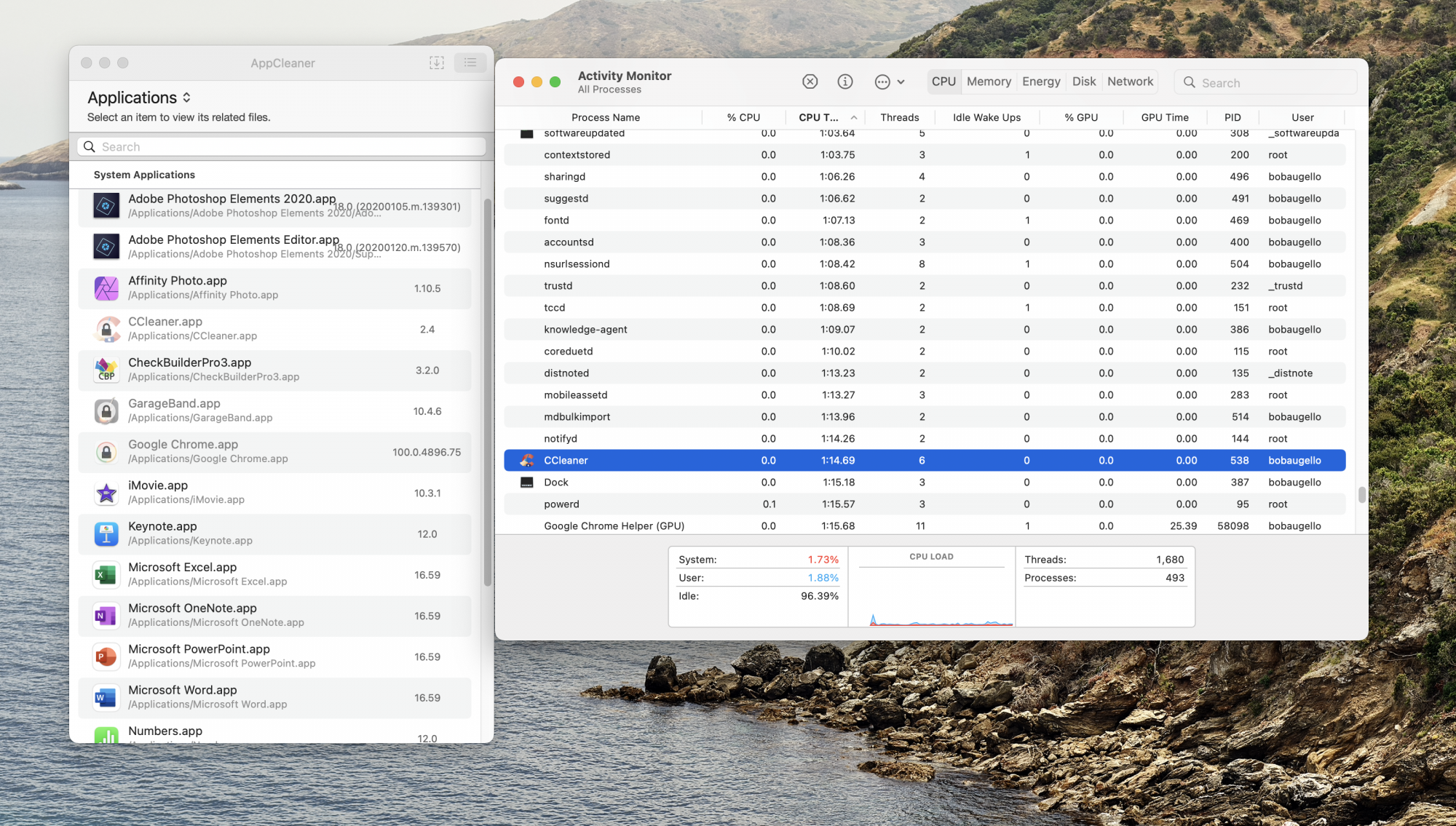The image size is (1456, 826).
Task: Click the Microsoft Word app icon
Action: pyautogui.click(x=106, y=698)
